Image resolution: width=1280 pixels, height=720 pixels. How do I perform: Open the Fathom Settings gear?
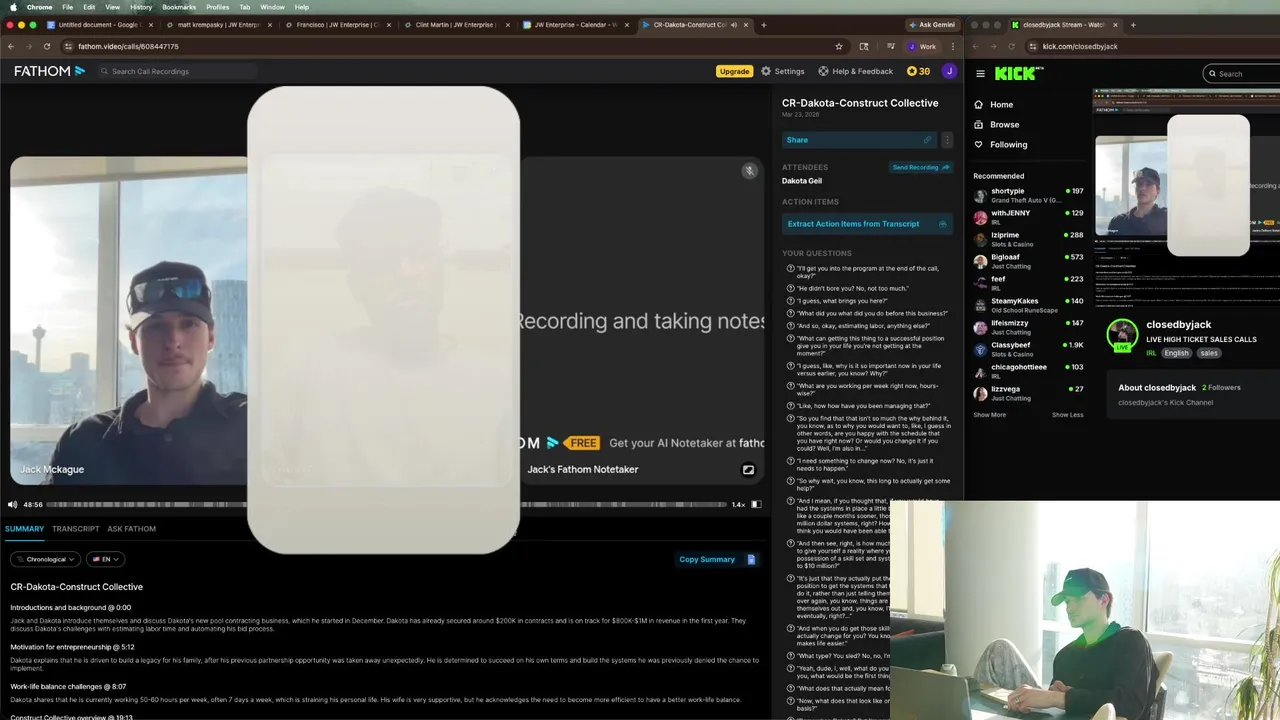tap(782, 71)
